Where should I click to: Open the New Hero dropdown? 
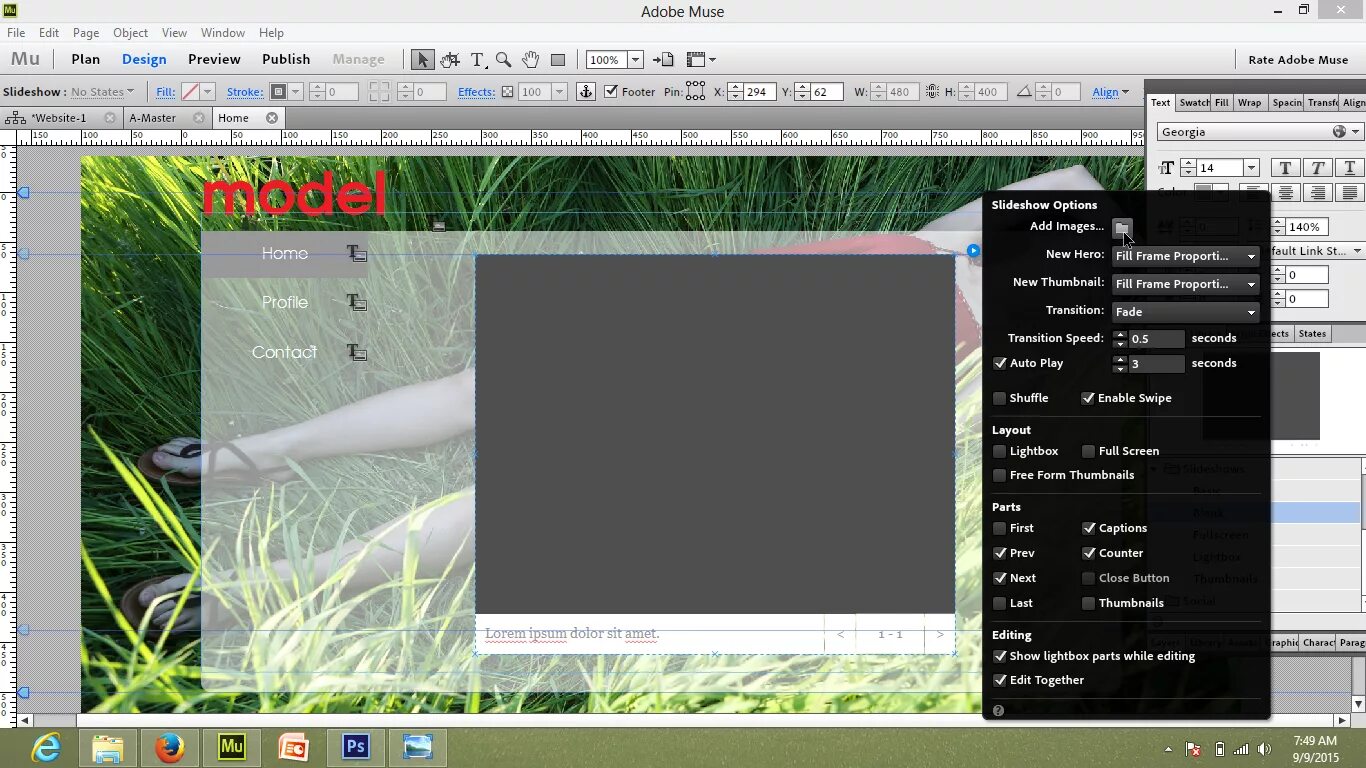pos(1186,256)
